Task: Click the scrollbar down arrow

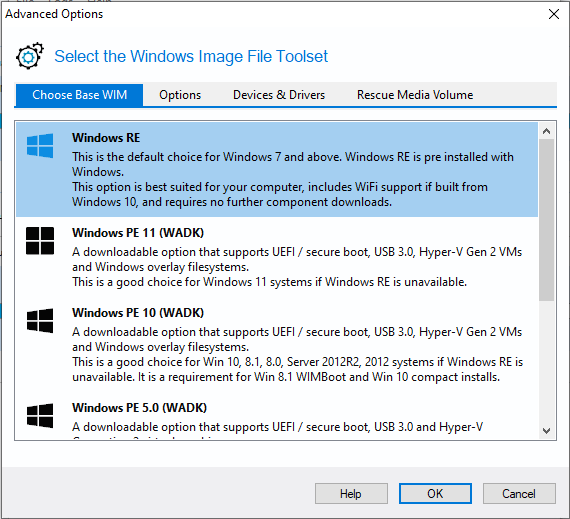Action: [546, 431]
